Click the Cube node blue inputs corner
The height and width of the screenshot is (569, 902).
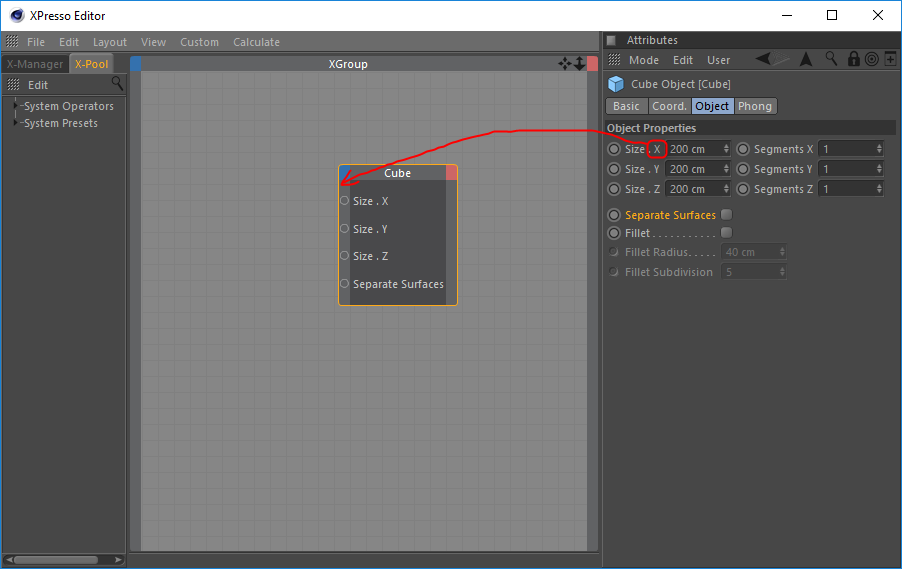pos(345,173)
